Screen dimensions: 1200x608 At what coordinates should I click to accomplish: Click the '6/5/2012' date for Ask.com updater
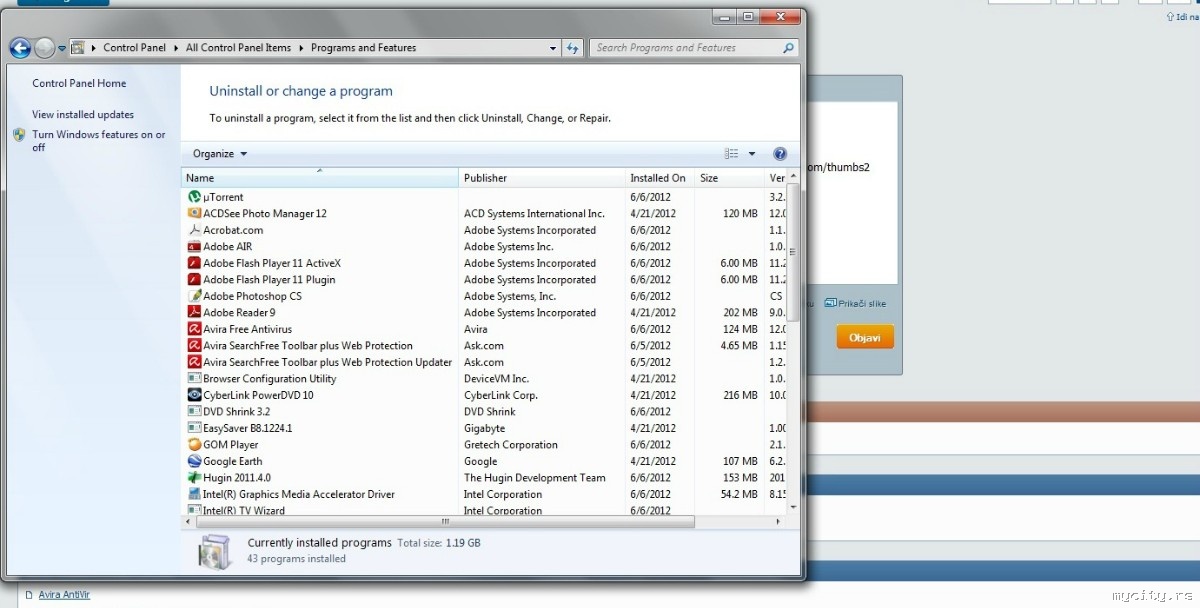coord(651,362)
